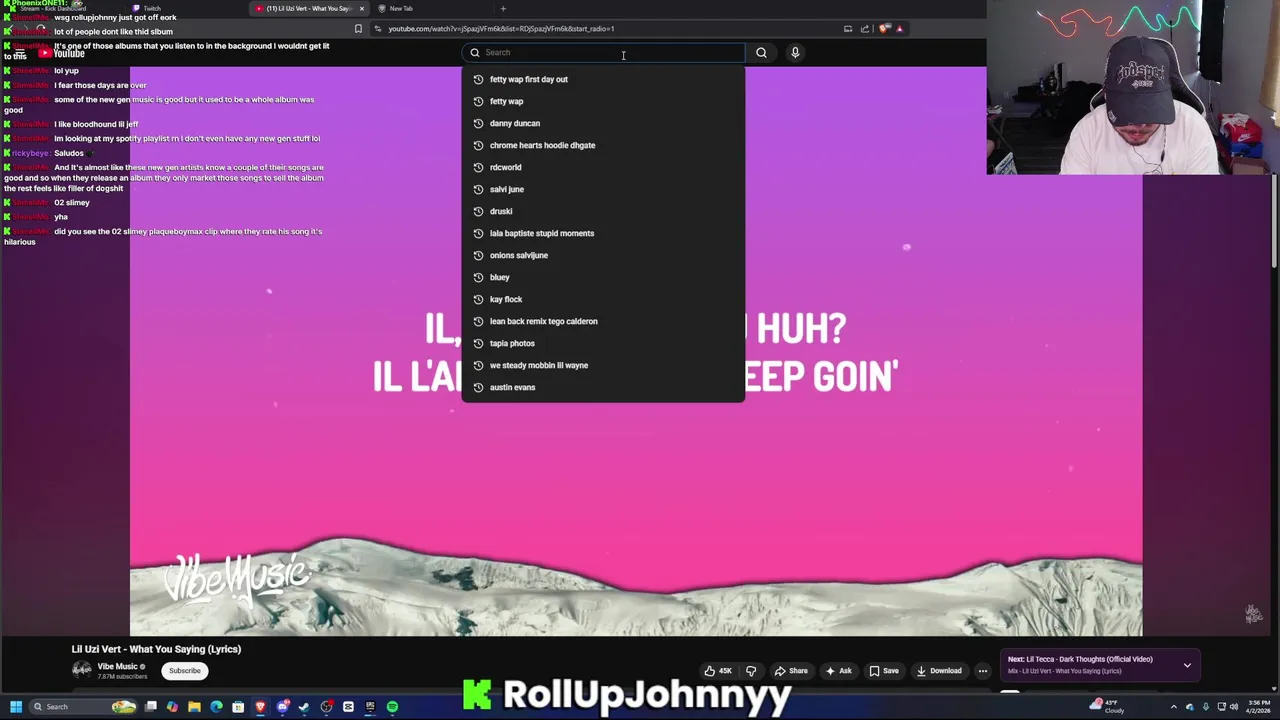Bookmark this page with bookmark icon
The width and height of the screenshot is (1280, 720).
(x=358, y=29)
